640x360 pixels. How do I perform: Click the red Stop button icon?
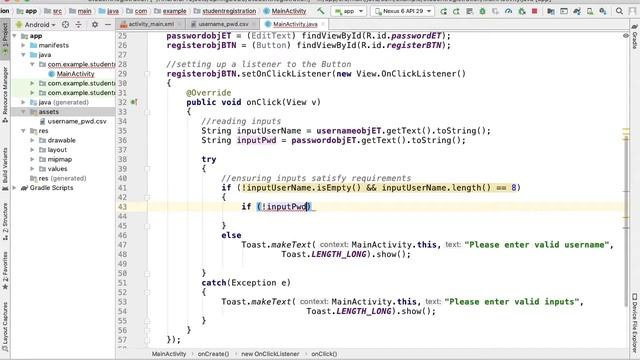534,11
